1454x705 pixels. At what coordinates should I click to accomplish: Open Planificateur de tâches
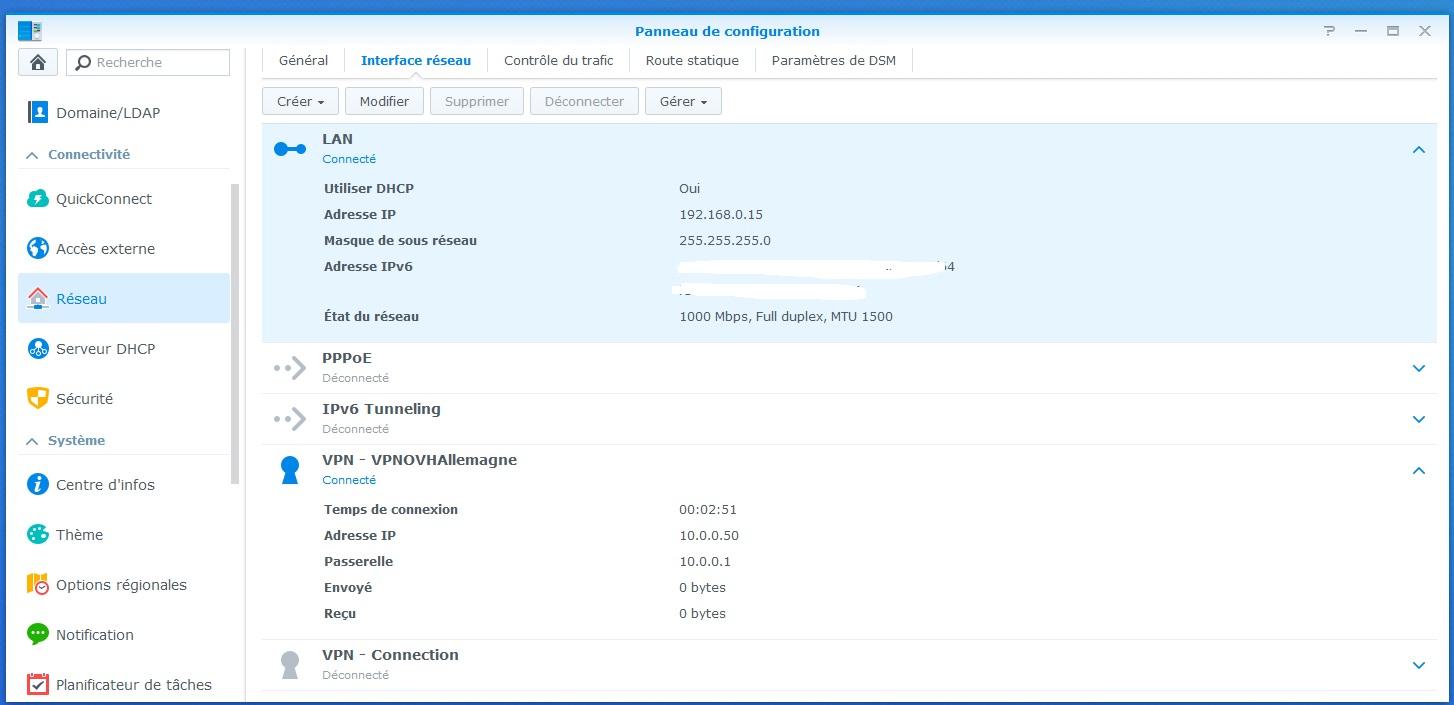tap(133, 685)
